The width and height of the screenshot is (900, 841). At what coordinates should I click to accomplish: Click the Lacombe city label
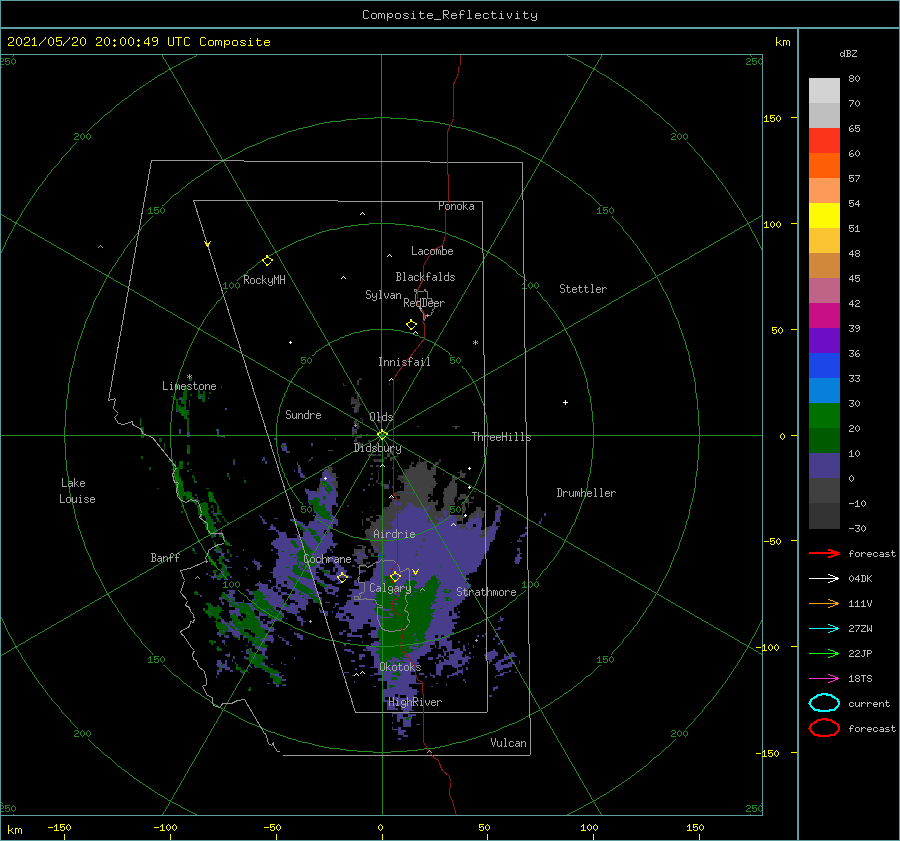pos(432,251)
